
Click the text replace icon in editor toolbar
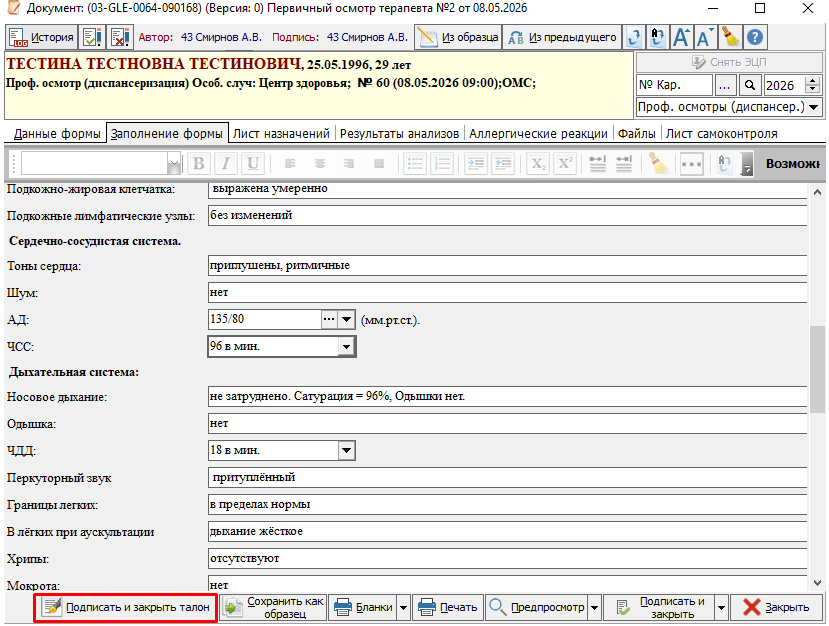click(x=725, y=164)
